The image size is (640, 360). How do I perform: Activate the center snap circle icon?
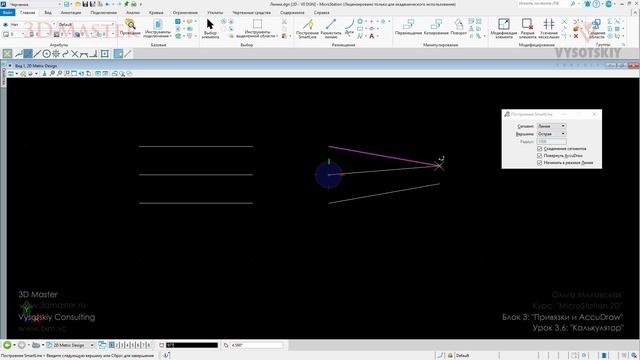(47, 53)
